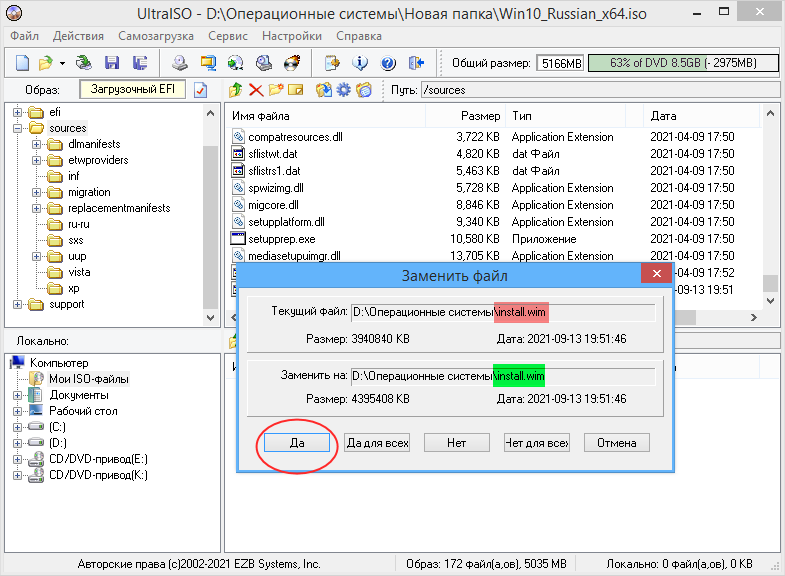Click the Save As icon

[140, 63]
